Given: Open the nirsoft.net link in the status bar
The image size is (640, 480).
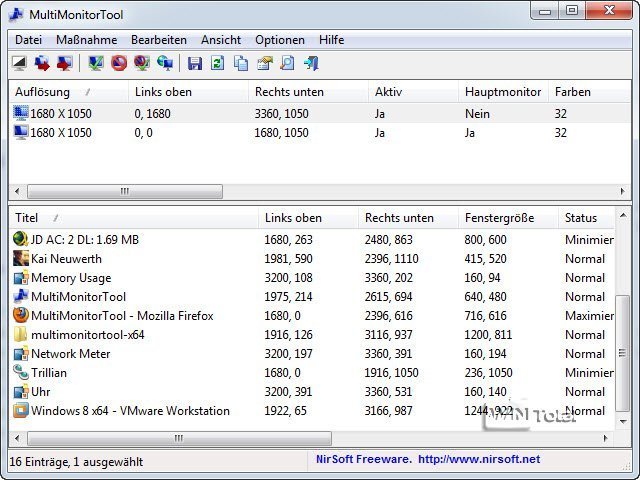Looking at the screenshot, I should 478,460.
